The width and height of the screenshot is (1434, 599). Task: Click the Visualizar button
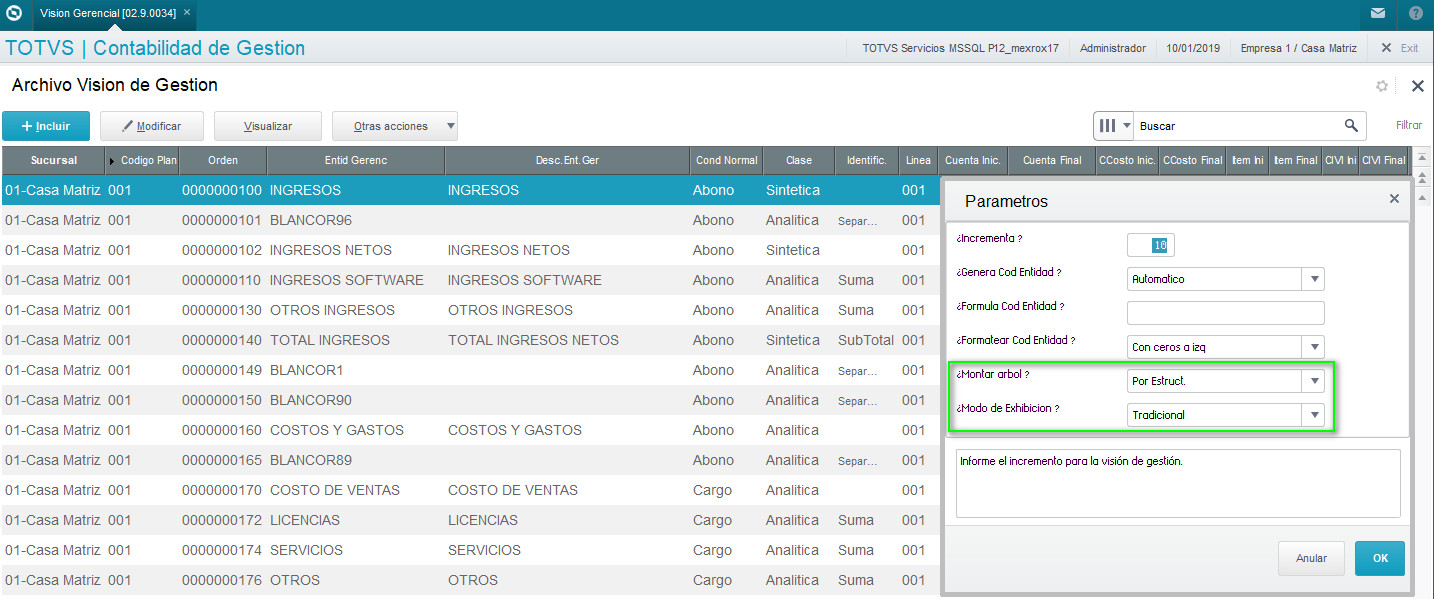(x=268, y=126)
